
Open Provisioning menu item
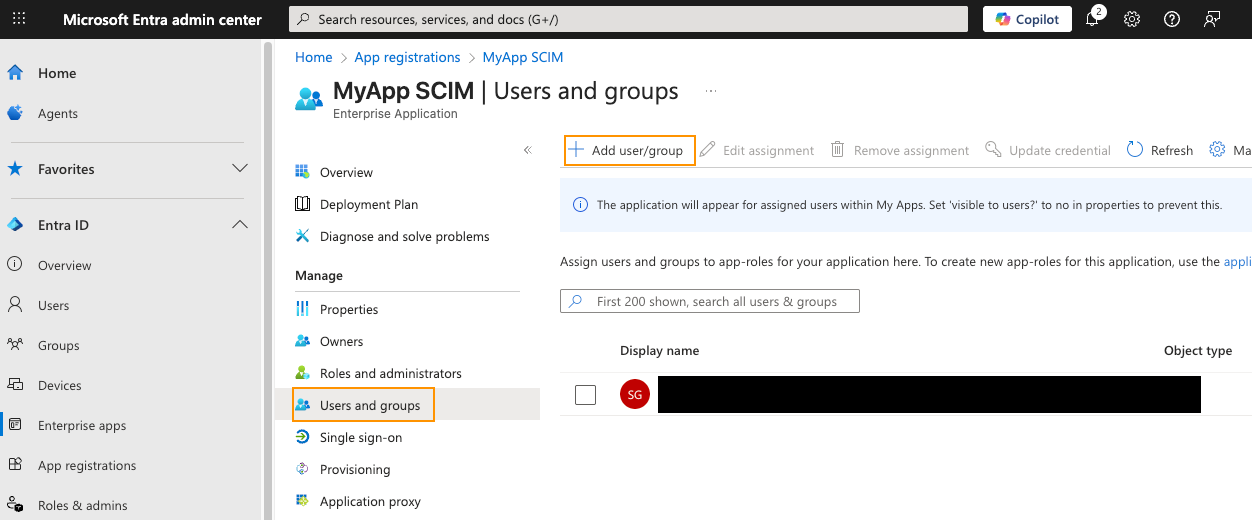pos(355,469)
